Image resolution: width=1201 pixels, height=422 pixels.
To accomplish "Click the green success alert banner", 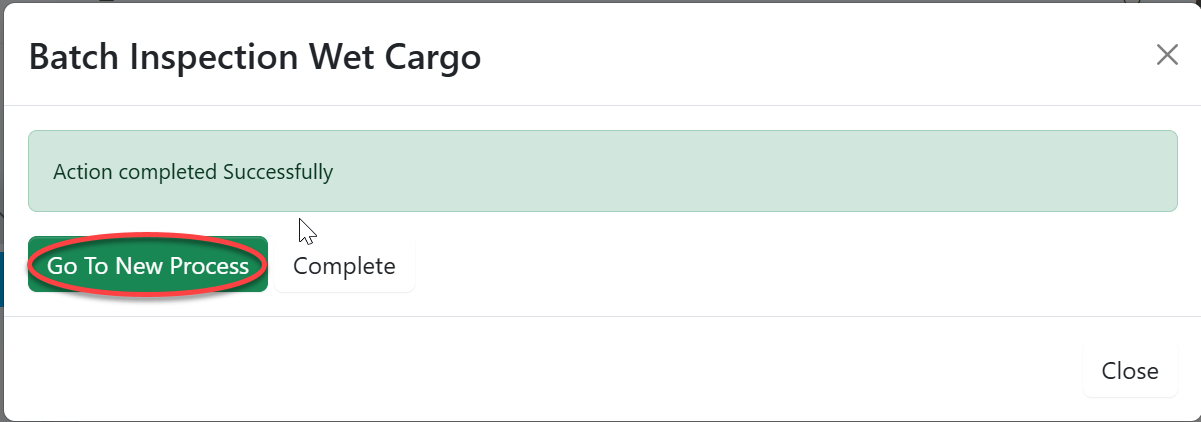I will tap(602, 171).
